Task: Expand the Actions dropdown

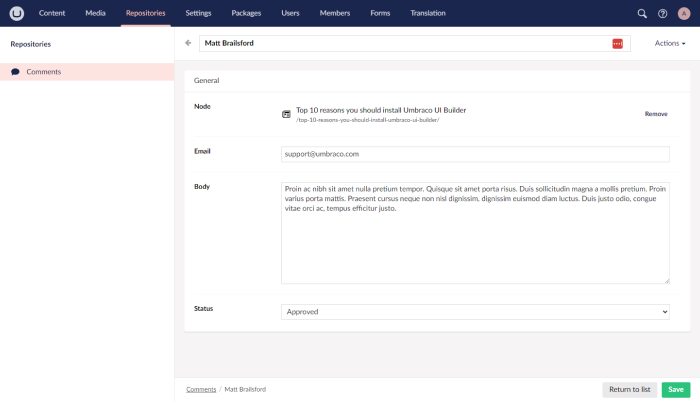Action: (669, 43)
